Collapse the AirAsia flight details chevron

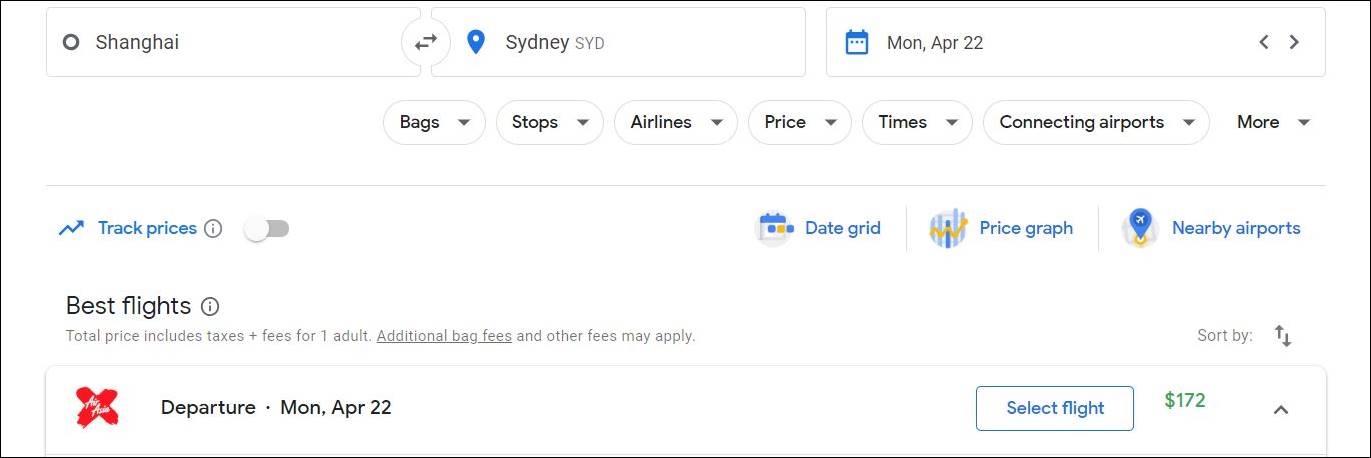point(1281,409)
